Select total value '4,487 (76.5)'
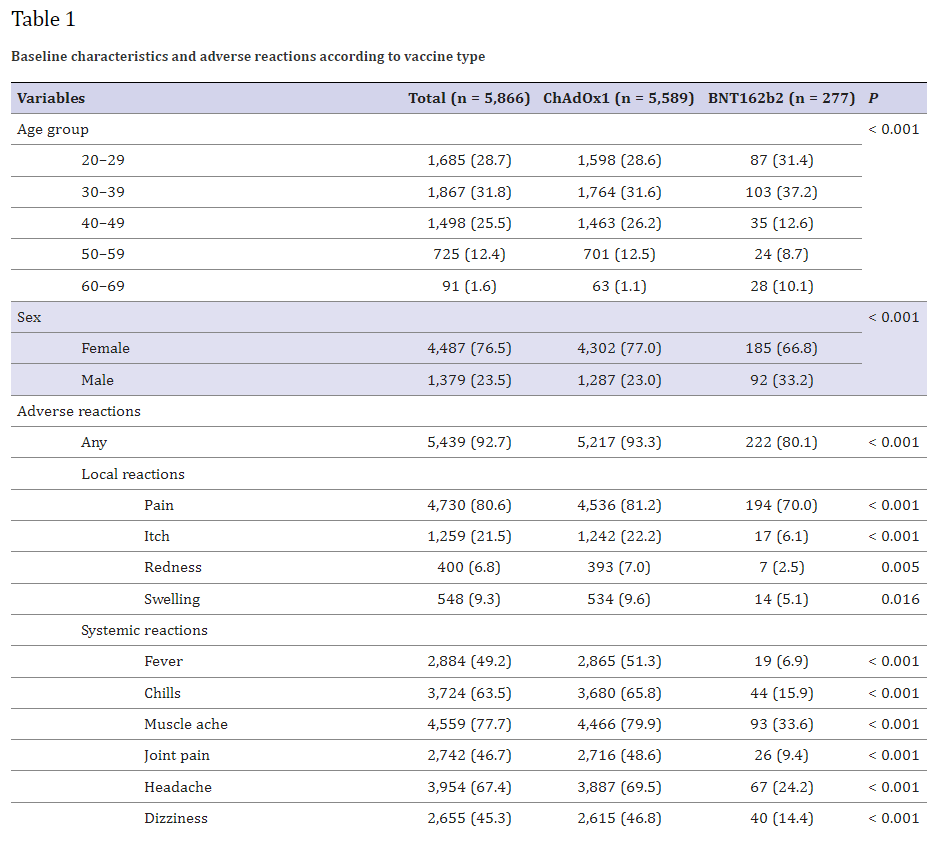Image resolution: width=939 pixels, height=841 pixels. pos(470,349)
